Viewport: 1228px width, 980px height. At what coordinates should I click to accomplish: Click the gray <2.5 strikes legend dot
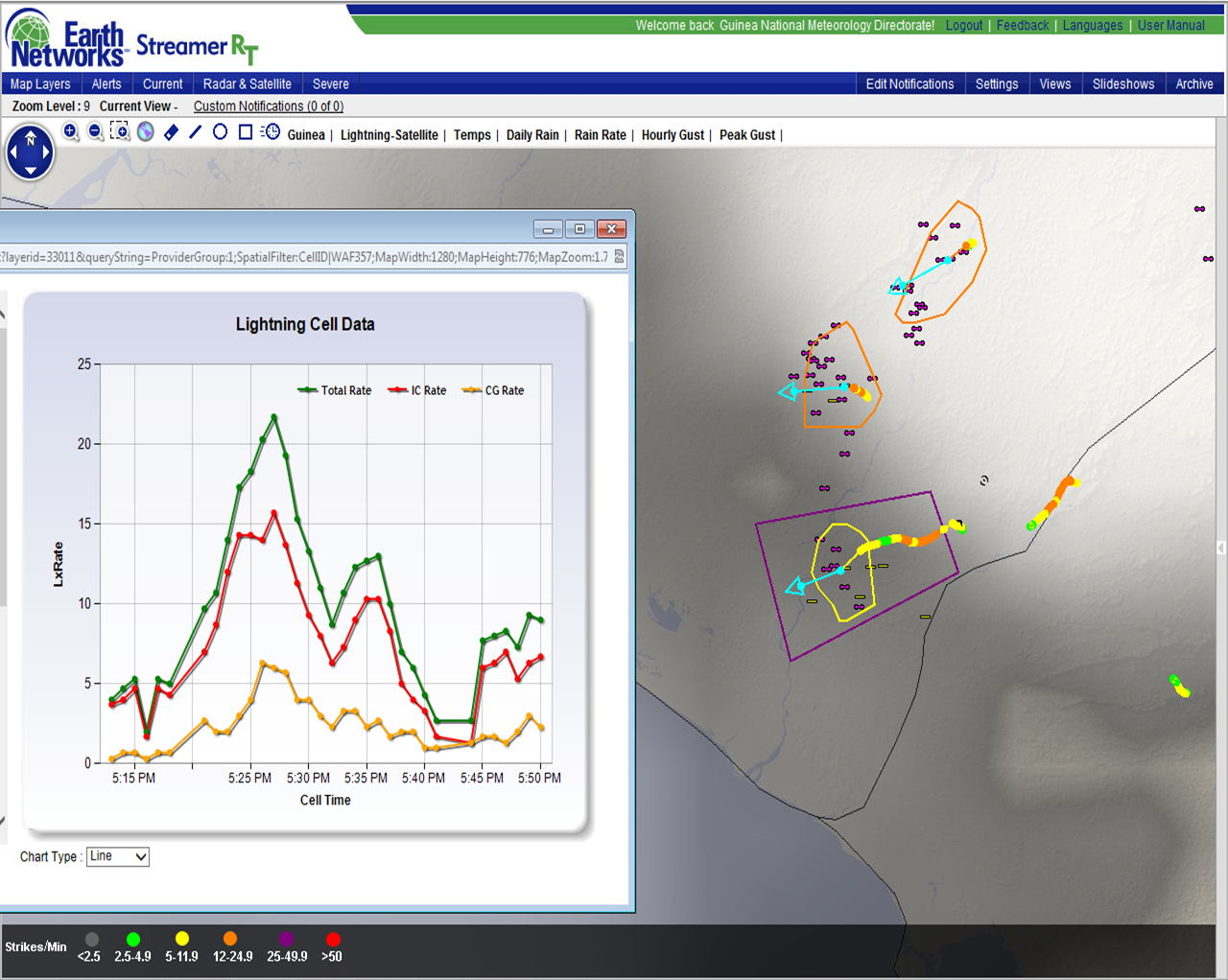pyautogui.click(x=92, y=939)
